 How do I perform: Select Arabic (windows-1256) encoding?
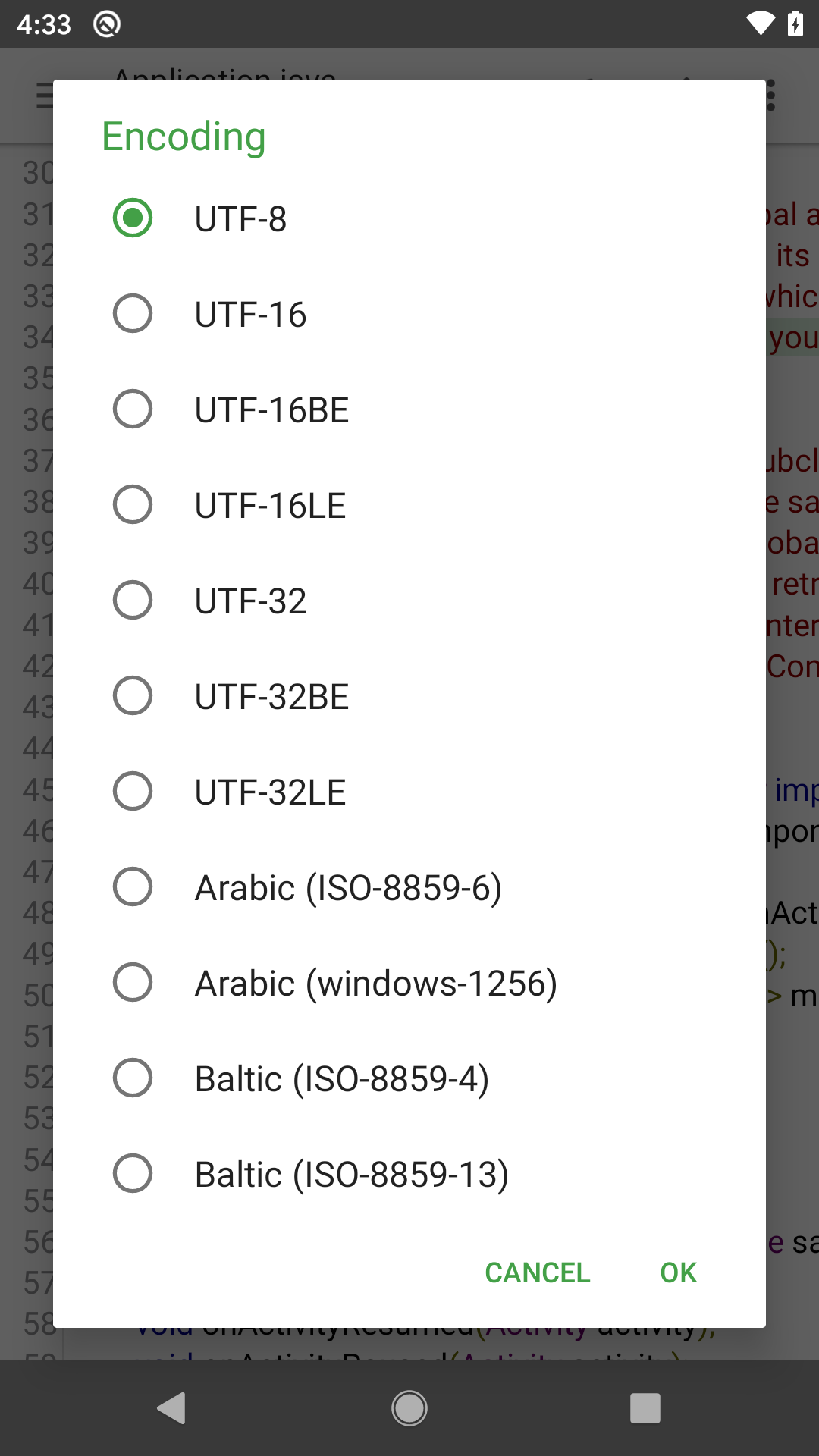coord(133,983)
